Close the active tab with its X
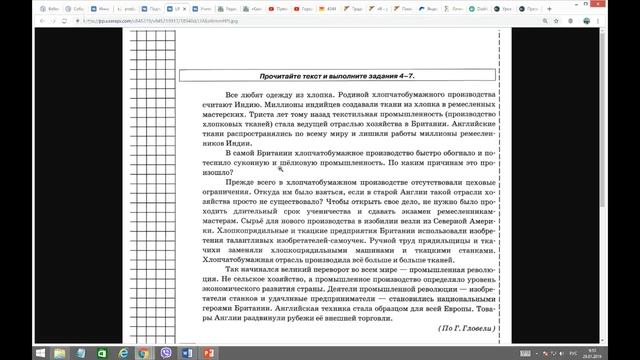 (184, 9)
